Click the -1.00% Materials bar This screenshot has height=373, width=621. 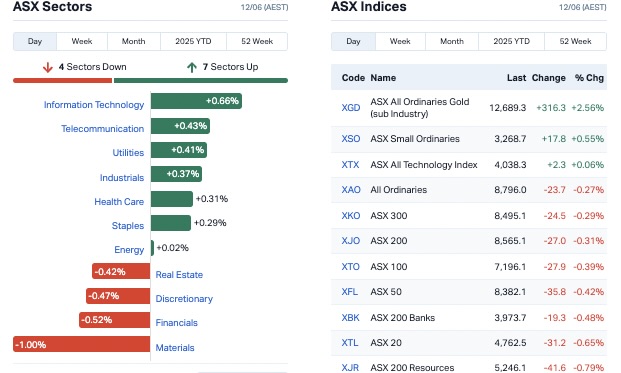click(82, 344)
